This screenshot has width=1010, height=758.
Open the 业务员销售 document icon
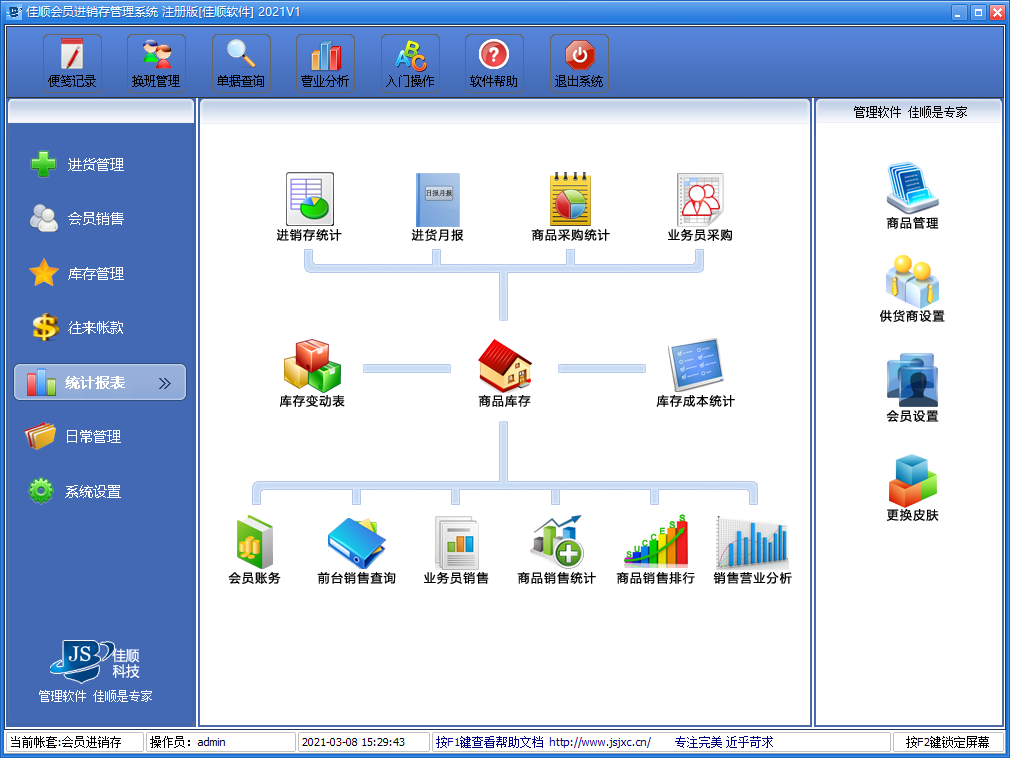(456, 551)
